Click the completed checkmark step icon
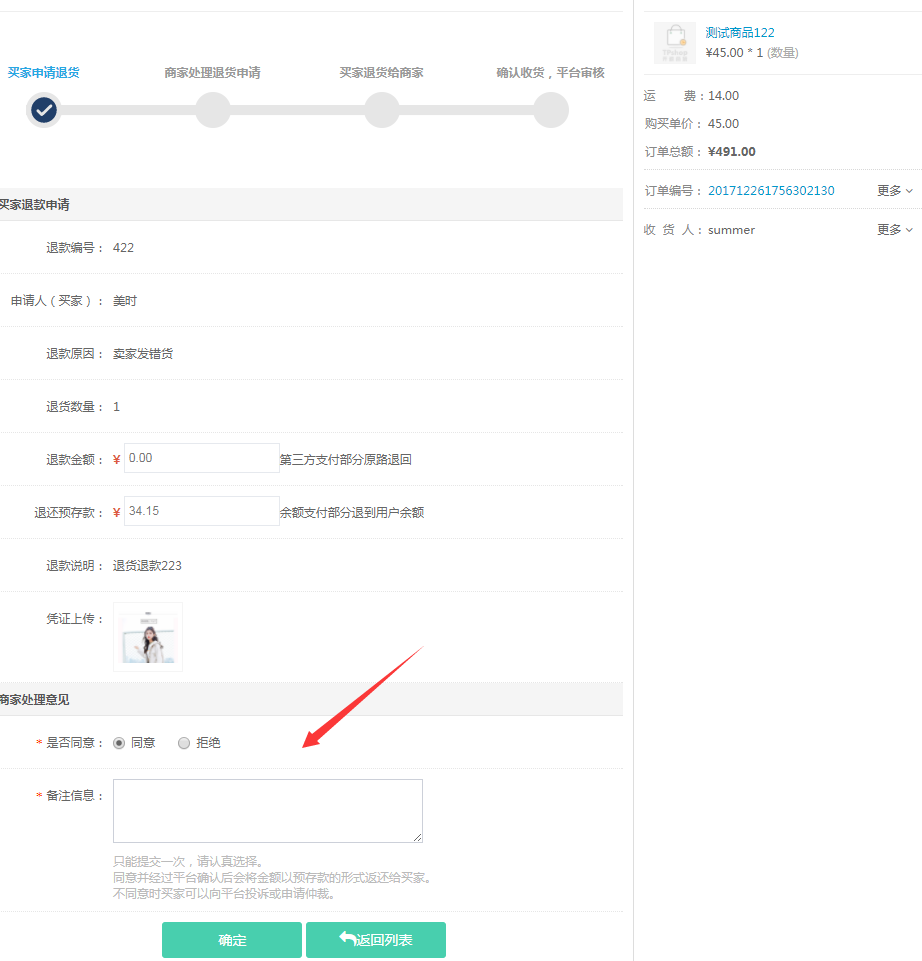The height and width of the screenshot is (961, 922). click(x=43, y=110)
